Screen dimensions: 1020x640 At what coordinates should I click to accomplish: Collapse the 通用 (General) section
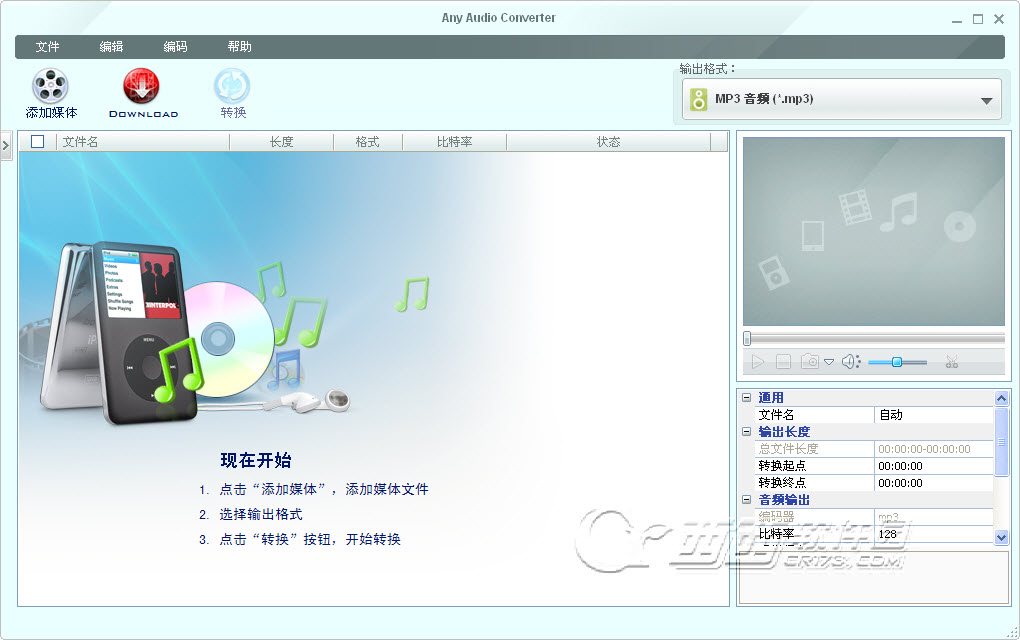[747, 397]
